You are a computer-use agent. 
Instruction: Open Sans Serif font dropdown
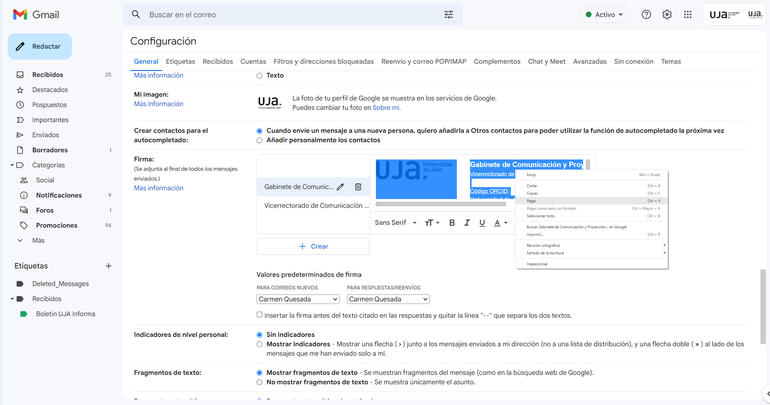click(395, 223)
